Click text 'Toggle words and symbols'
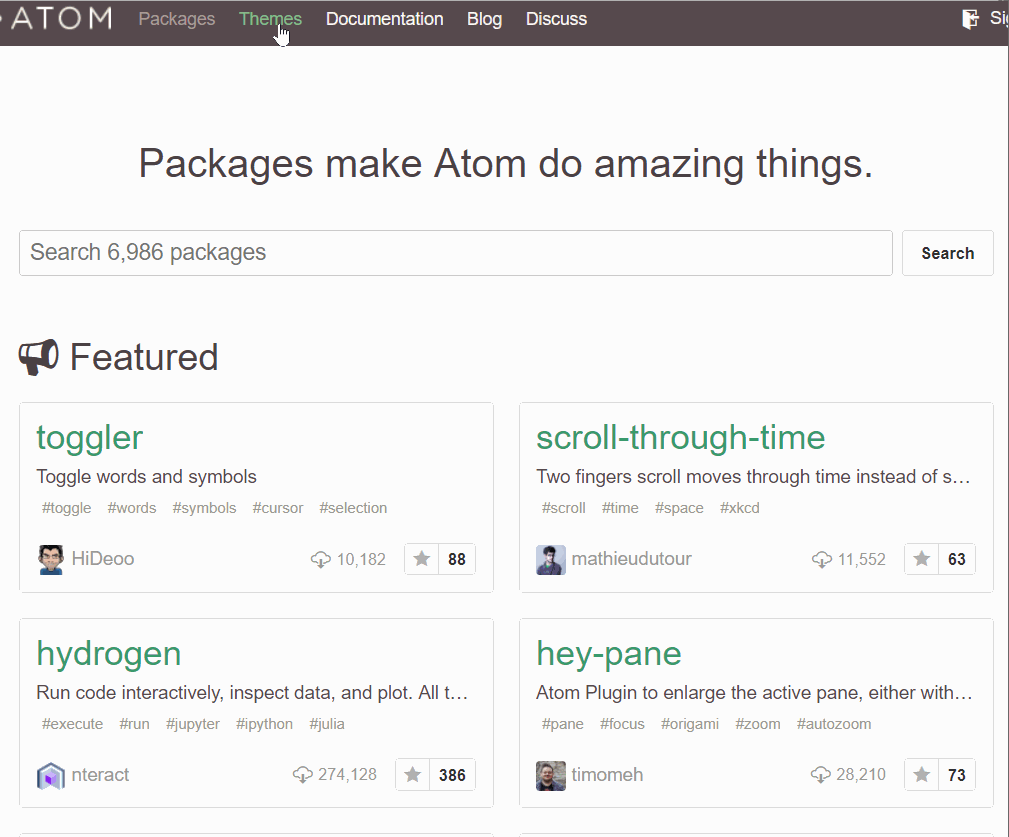This screenshot has height=837, width=1009. click(146, 477)
